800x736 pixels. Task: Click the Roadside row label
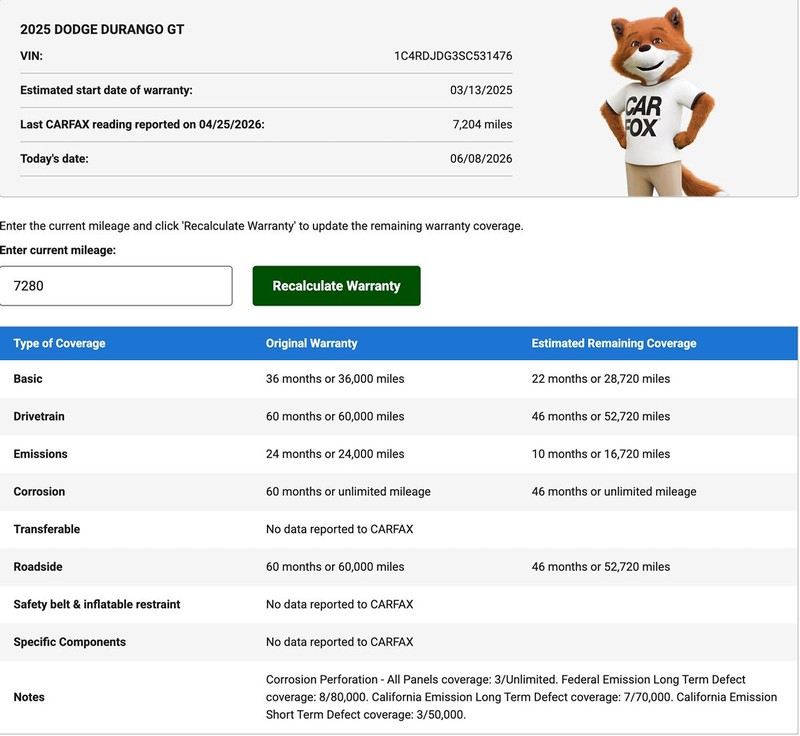(38, 567)
